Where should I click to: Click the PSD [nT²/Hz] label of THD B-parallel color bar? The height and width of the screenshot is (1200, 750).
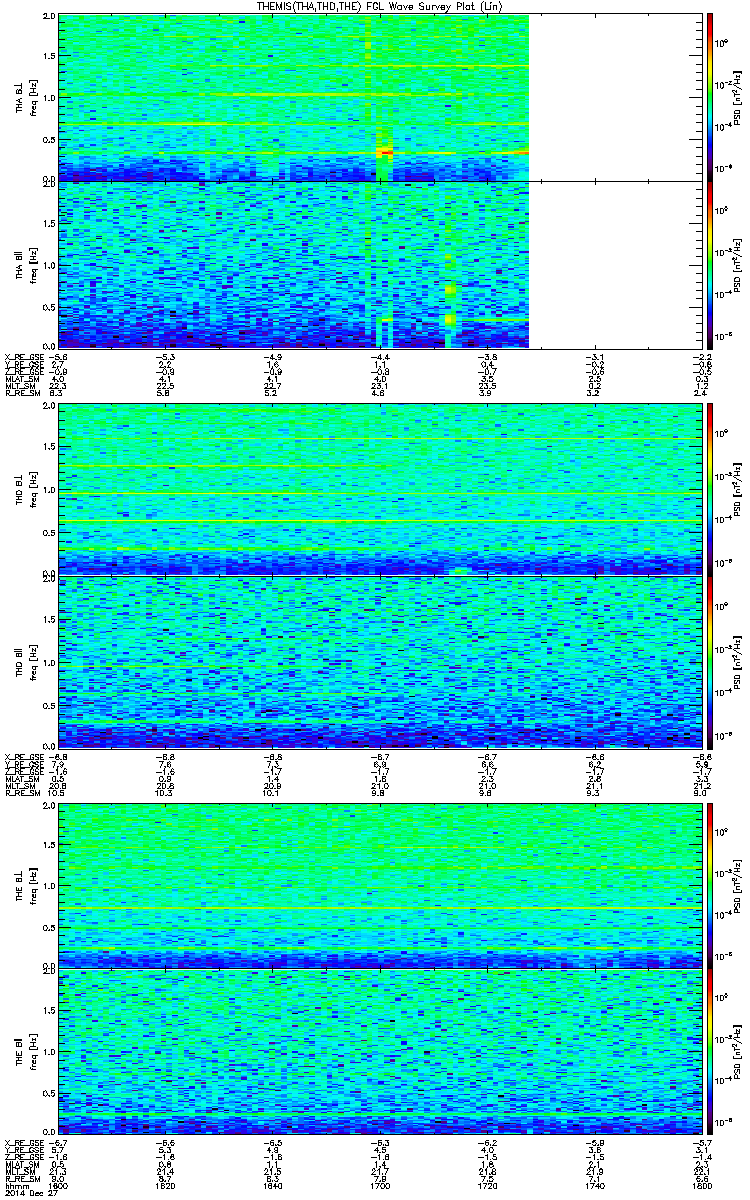tap(738, 661)
